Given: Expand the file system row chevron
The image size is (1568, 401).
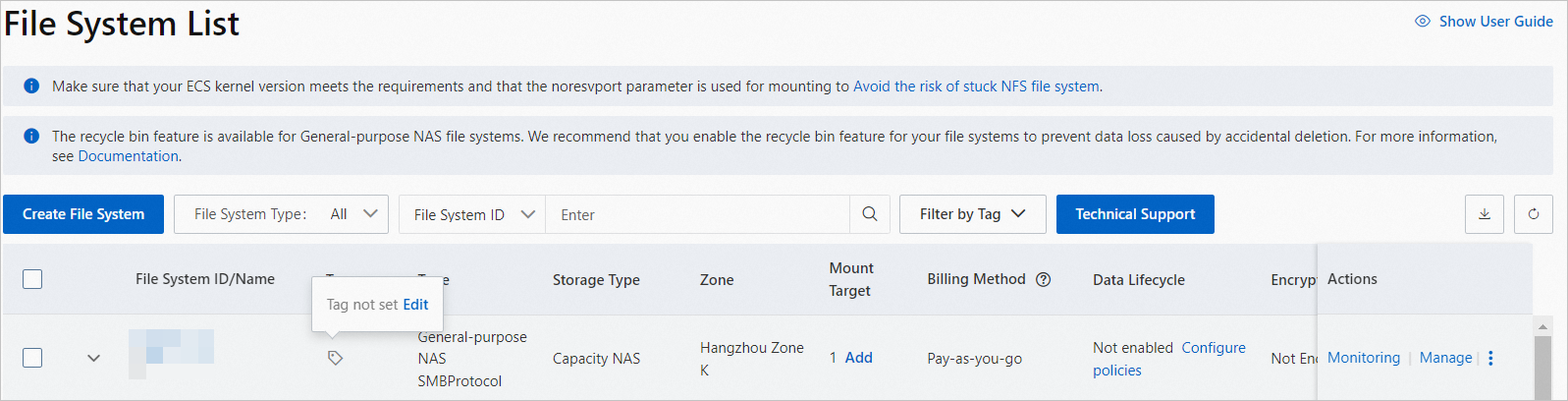Looking at the screenshot, I should (93, 358).
